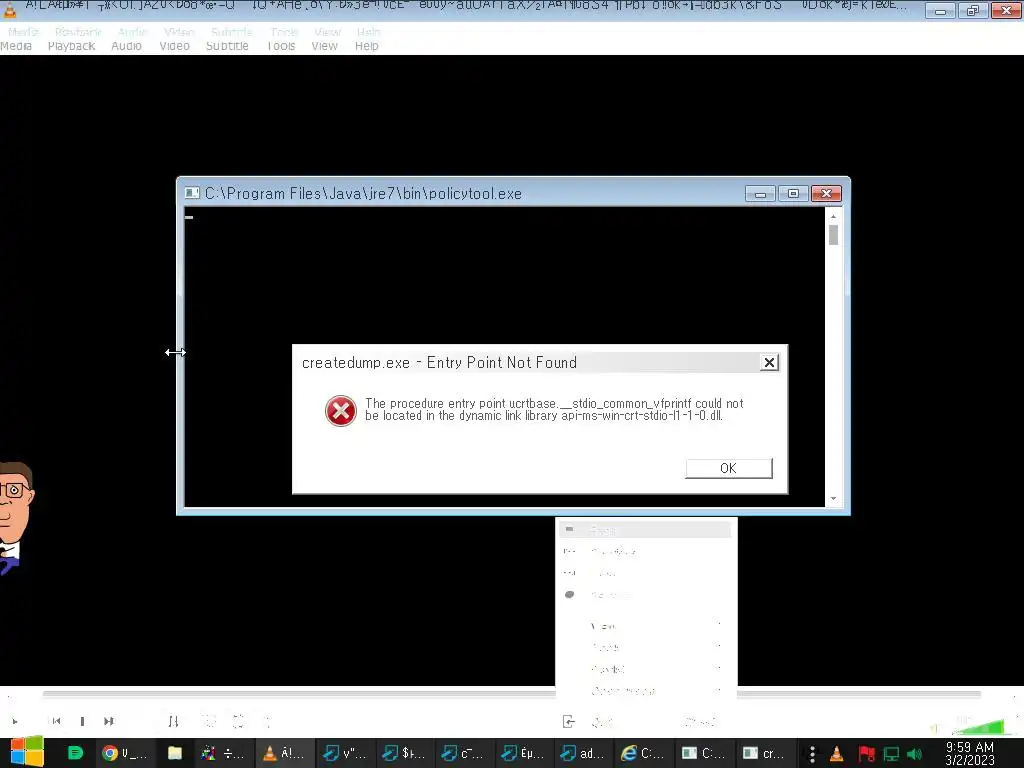The height and width of the screenshot is (768, 1024).
Task: Show hidden system tray icons
Action: coord(812,754)
